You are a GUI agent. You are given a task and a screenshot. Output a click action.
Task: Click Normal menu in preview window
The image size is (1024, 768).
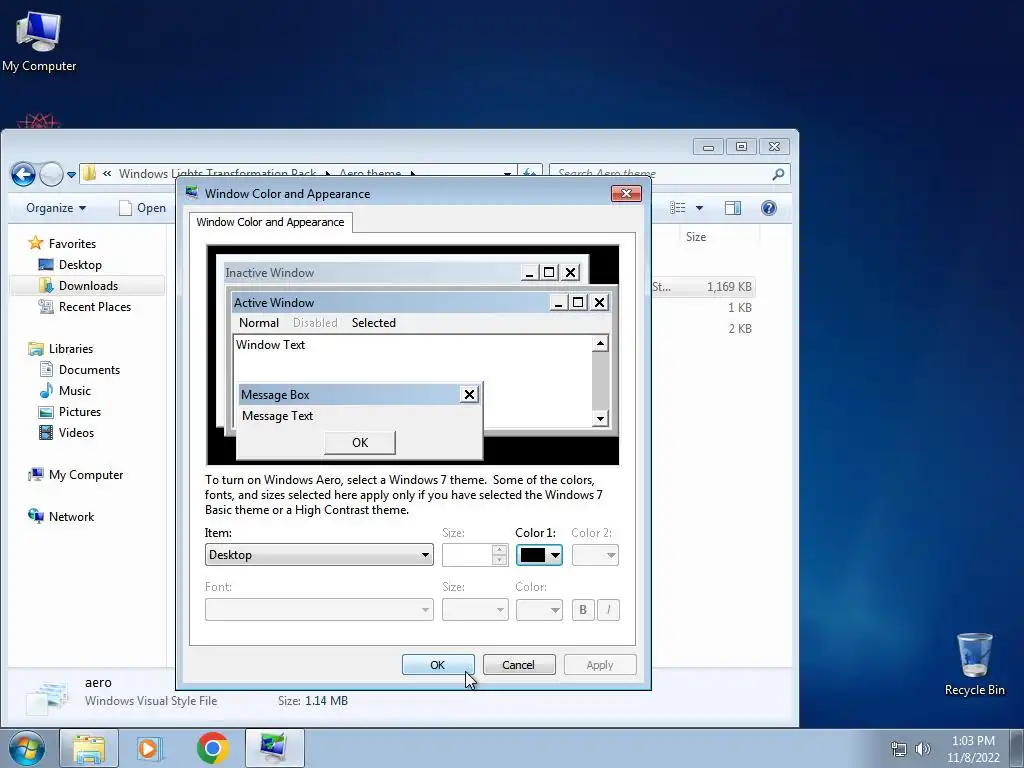pos(259,323)
